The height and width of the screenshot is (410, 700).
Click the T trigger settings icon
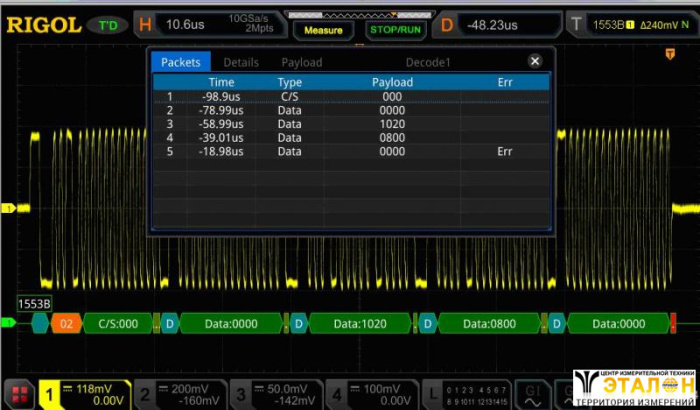[577, 25]
